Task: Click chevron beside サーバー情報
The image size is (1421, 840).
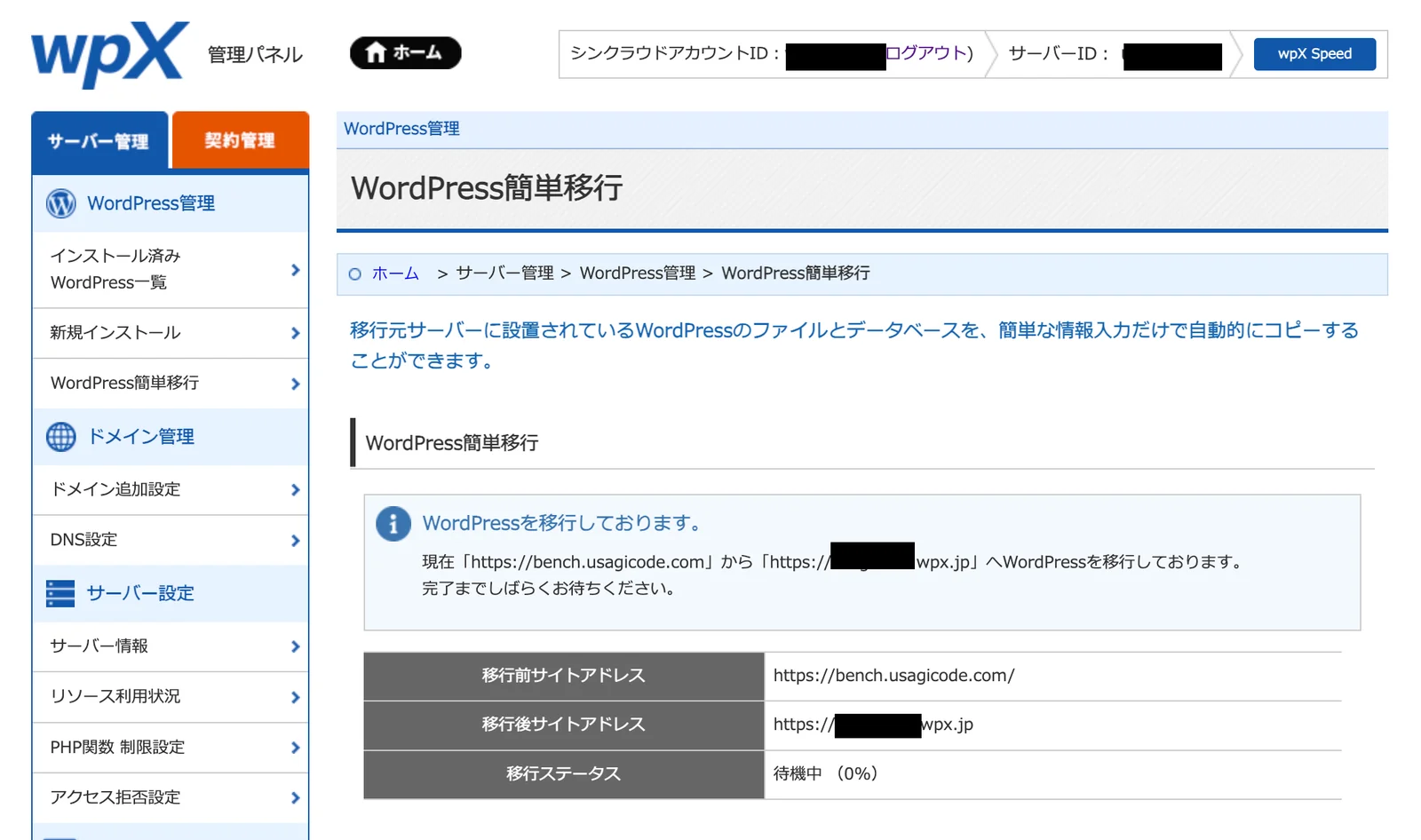Action: point(296,646)
